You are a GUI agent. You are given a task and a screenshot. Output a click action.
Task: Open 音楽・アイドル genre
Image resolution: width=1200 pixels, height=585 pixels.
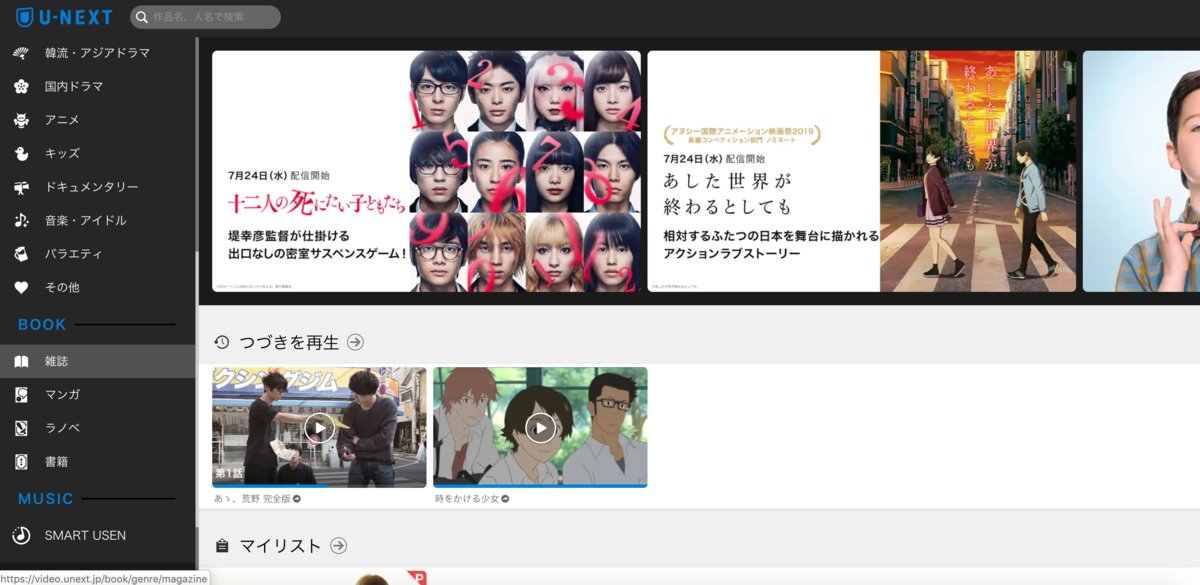point(98,221)
